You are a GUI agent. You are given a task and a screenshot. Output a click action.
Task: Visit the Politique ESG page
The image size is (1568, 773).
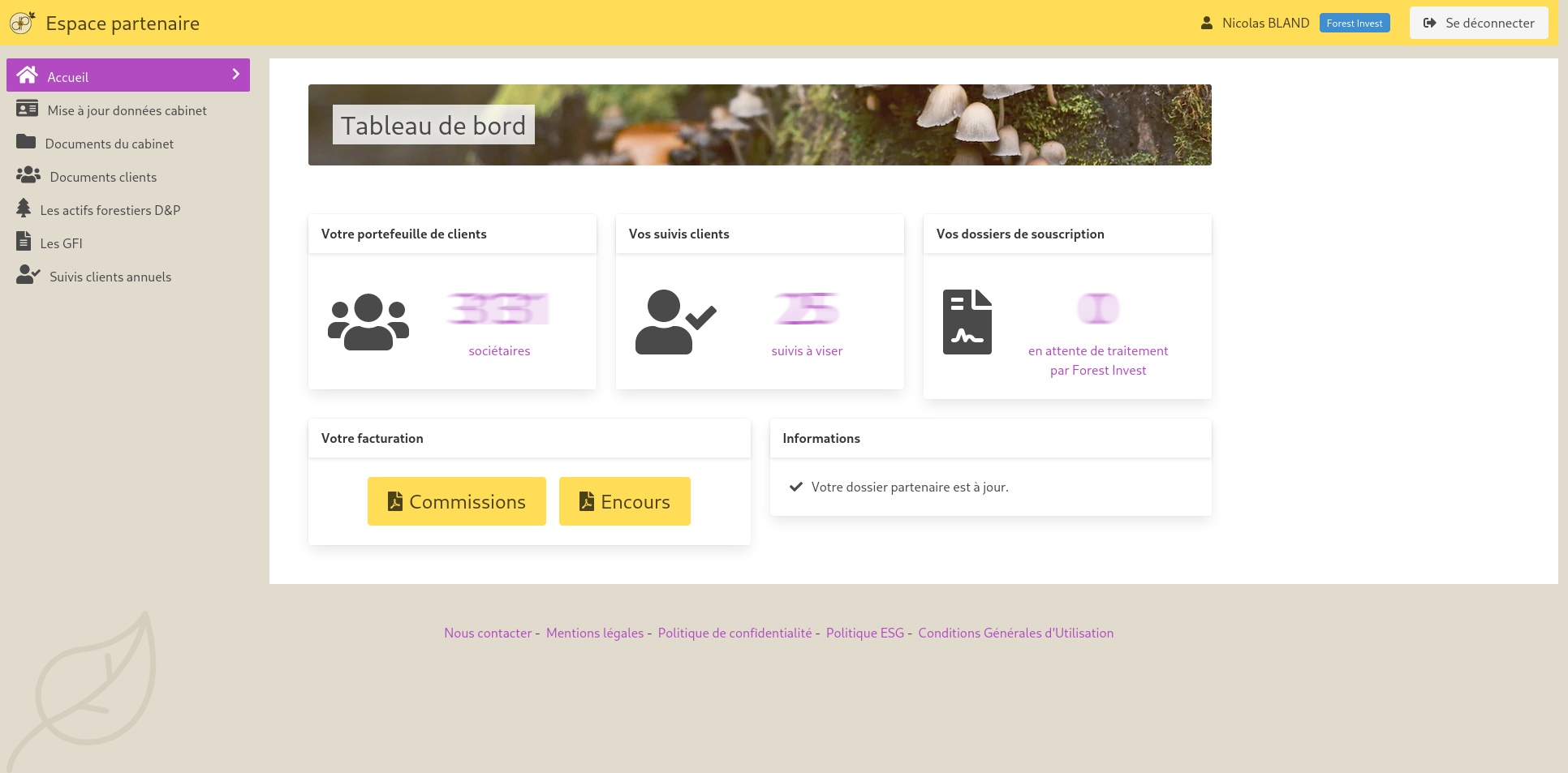[865, 632]
